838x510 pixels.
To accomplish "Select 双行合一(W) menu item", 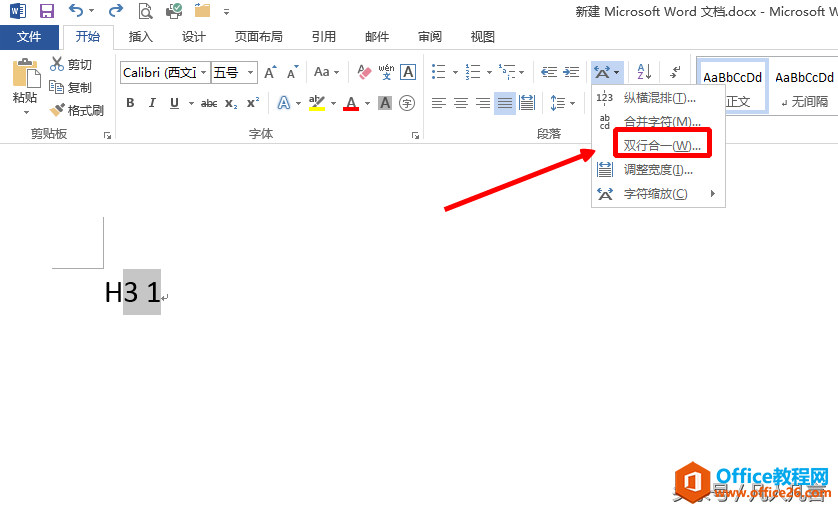I will (x=662, y=145).
